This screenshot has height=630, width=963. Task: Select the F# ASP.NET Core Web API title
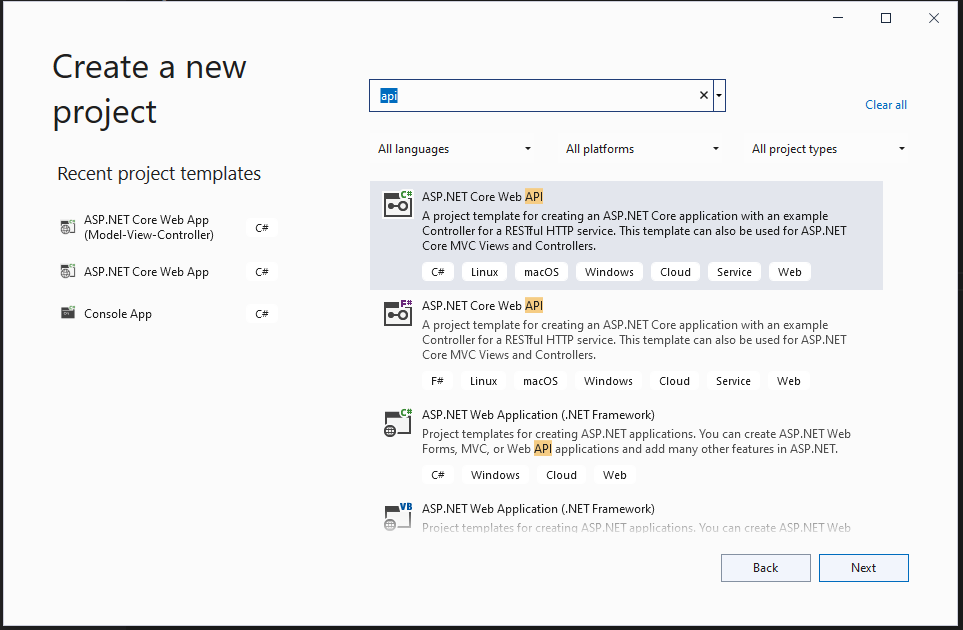[x=482, y=306]
